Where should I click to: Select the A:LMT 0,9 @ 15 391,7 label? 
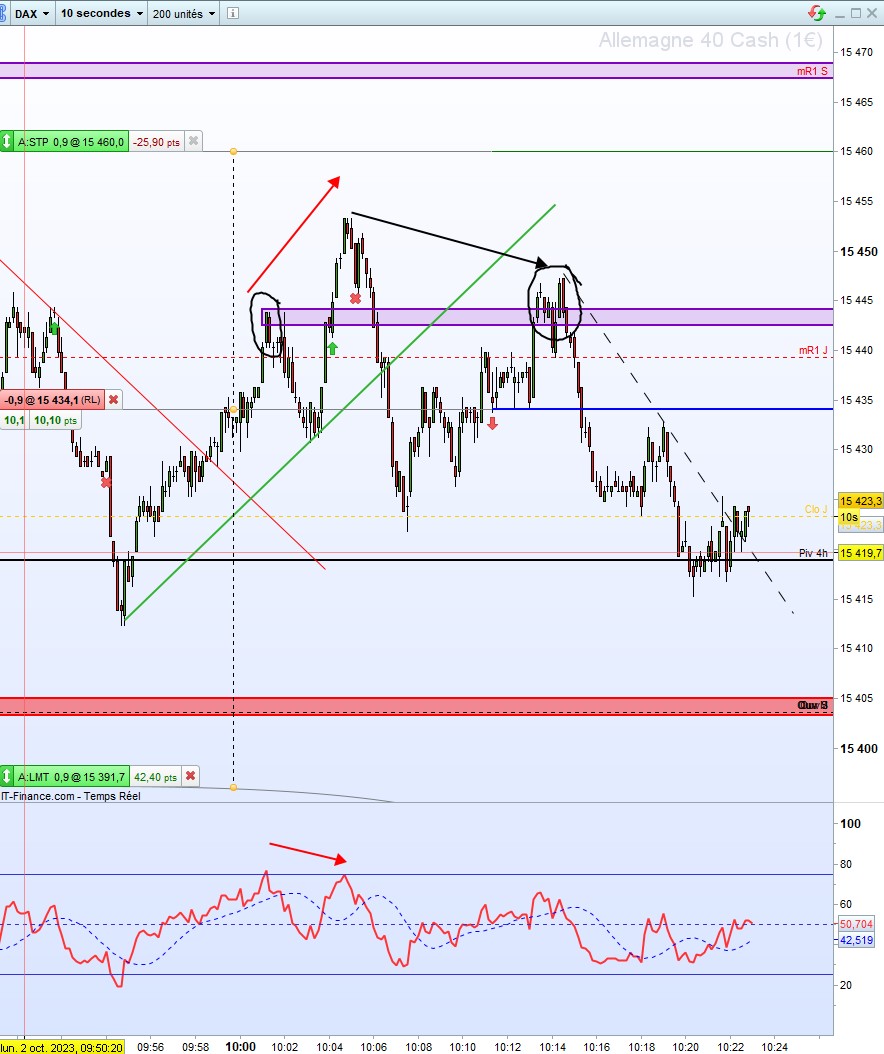(71, 777)
